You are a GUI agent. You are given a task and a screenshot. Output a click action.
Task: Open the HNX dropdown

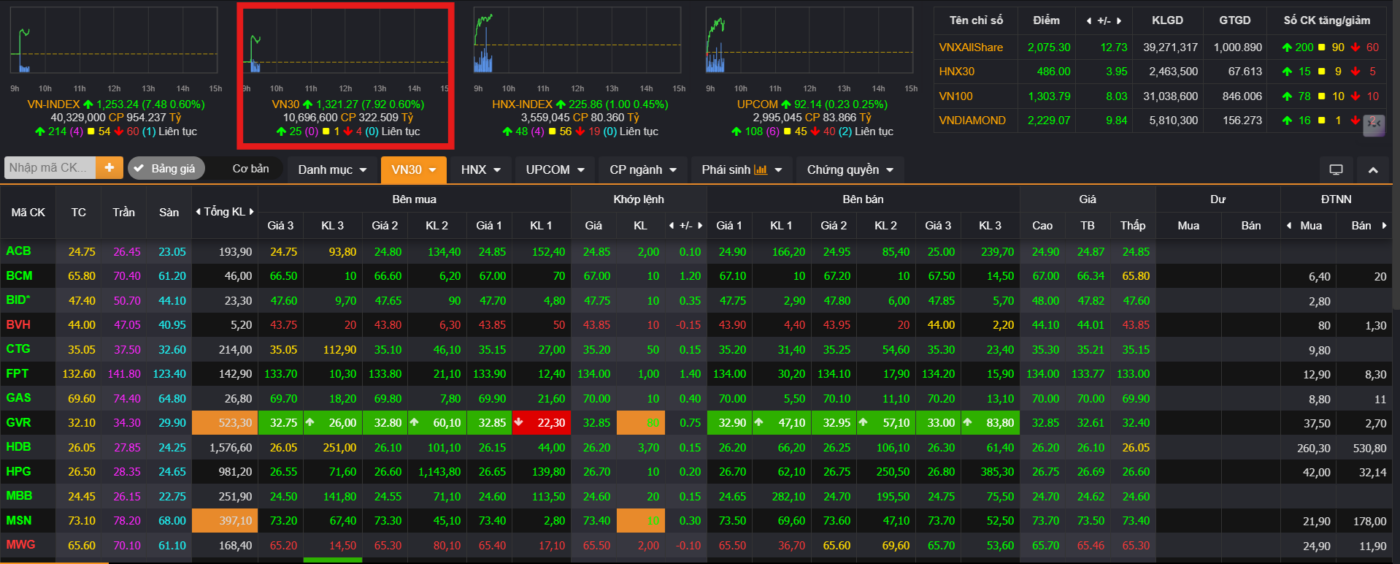479,169
